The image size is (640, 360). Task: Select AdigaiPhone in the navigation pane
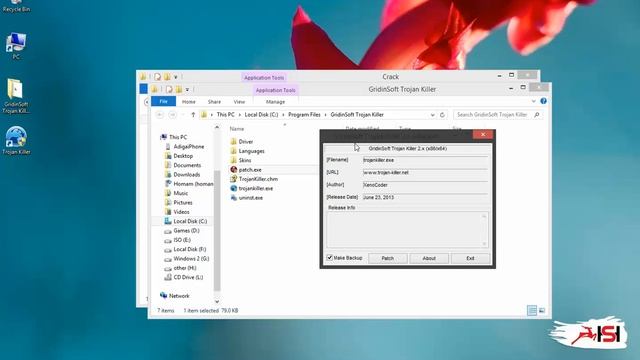(184, 146)
